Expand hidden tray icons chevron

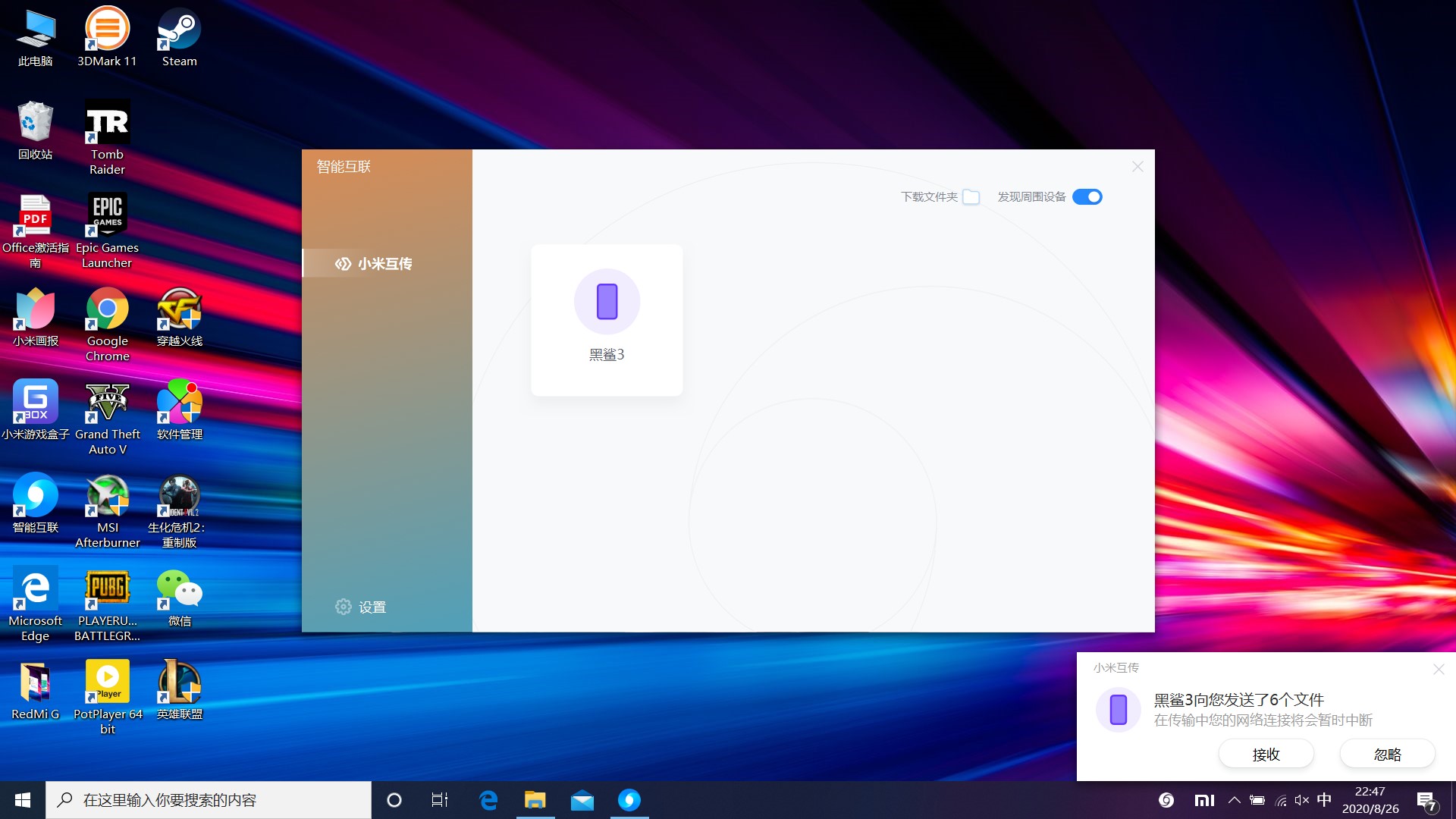click(x=1235, y=799)
